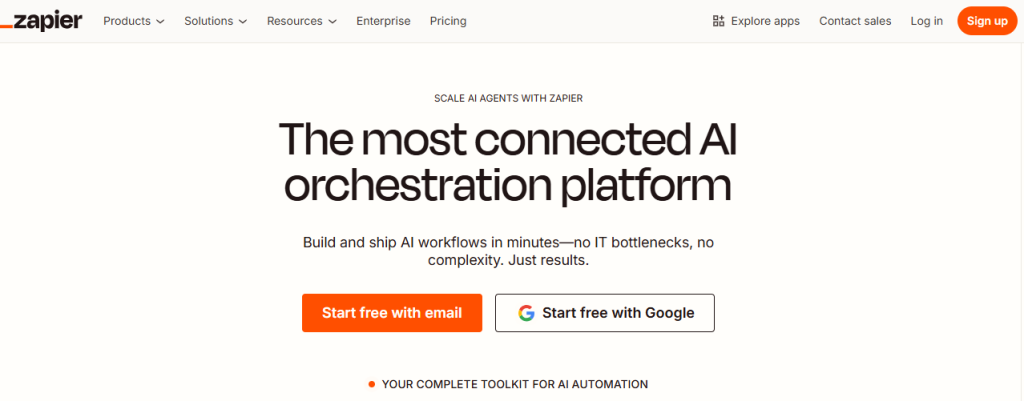The height and width of the screenshot is (401, 1024).
Task: Click Your Complete Toolkit for AI Automation text
Action: [x=515, y=385]
